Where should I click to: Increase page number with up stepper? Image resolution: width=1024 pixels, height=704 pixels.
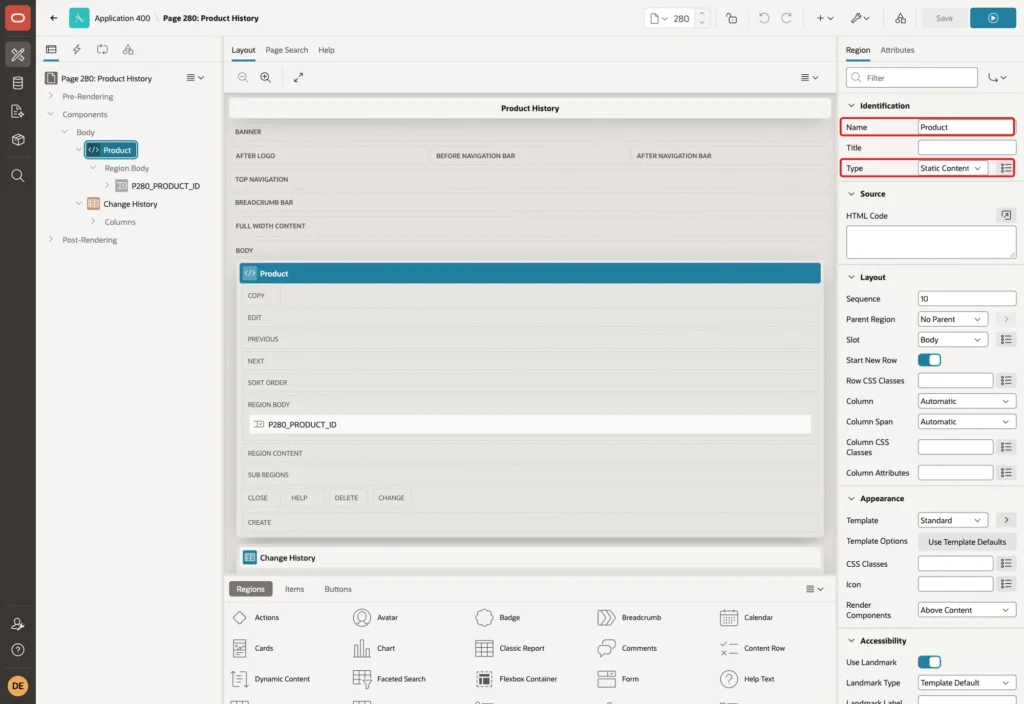[702, 13]
